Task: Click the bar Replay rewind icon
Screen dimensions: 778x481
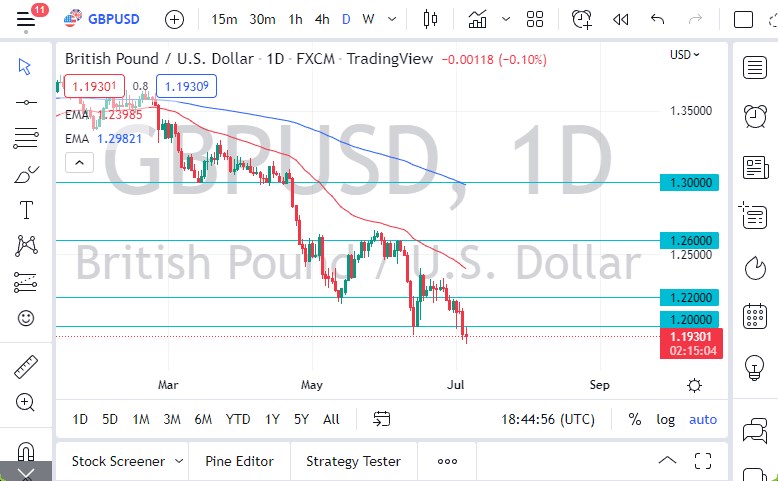Action: click(x=621, y=19)
